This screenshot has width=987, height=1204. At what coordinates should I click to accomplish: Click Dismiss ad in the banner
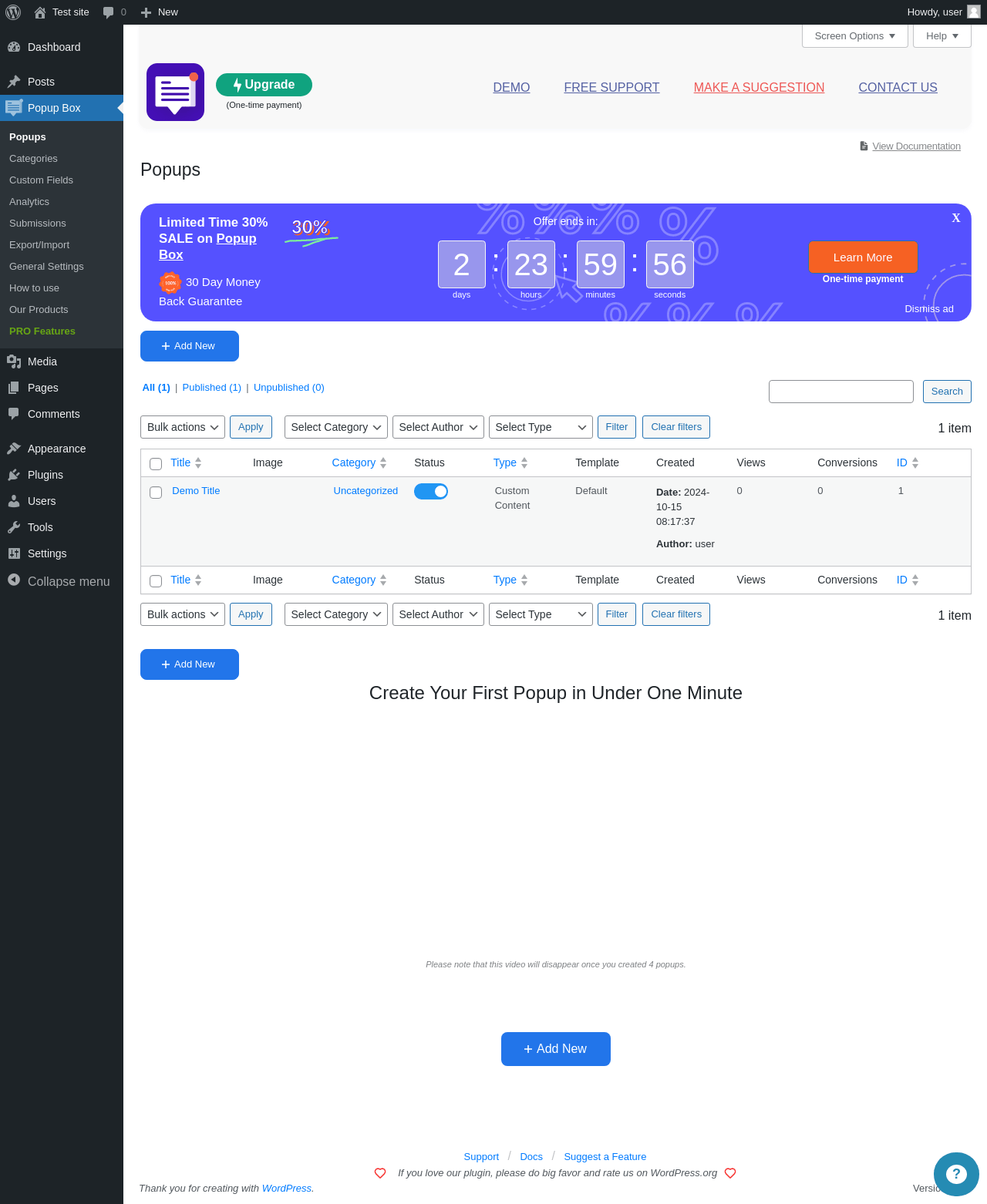[x=929, y=309]
